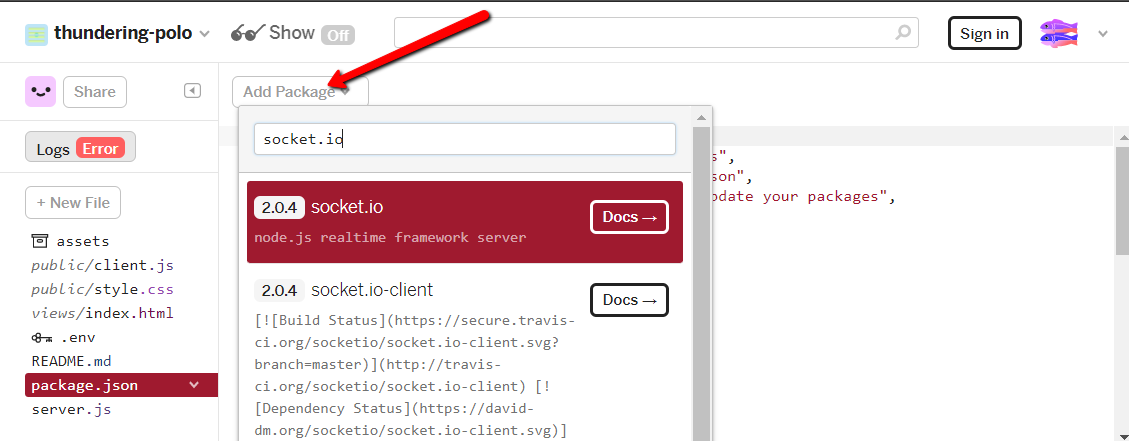
Task: Click the assets archive box icon
Action: (x=40, y=241)
